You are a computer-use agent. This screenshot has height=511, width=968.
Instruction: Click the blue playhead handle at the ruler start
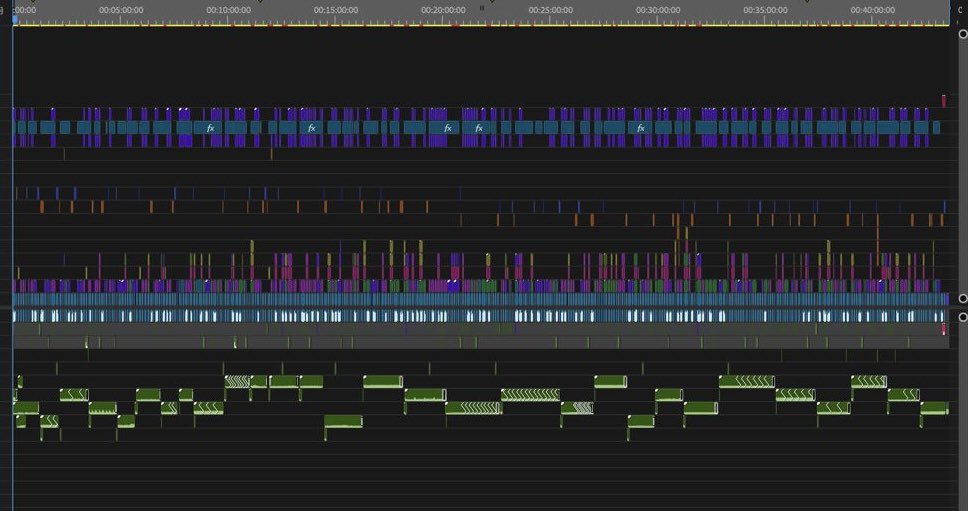tap(15, 20)
